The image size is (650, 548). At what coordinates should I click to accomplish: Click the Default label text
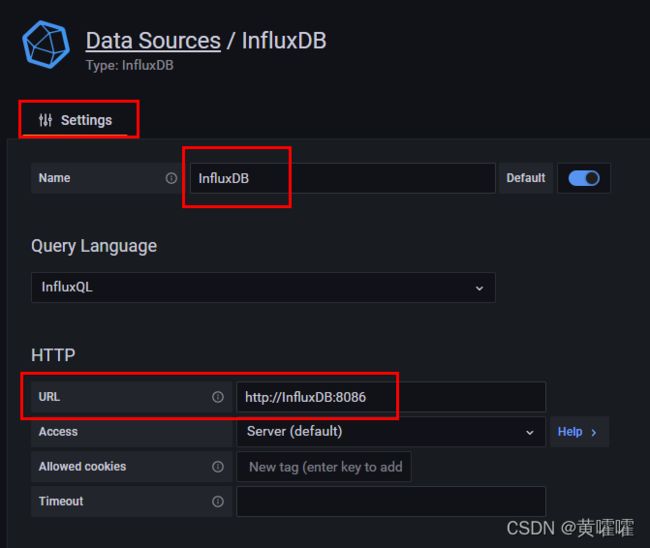(x=526, y=178)
